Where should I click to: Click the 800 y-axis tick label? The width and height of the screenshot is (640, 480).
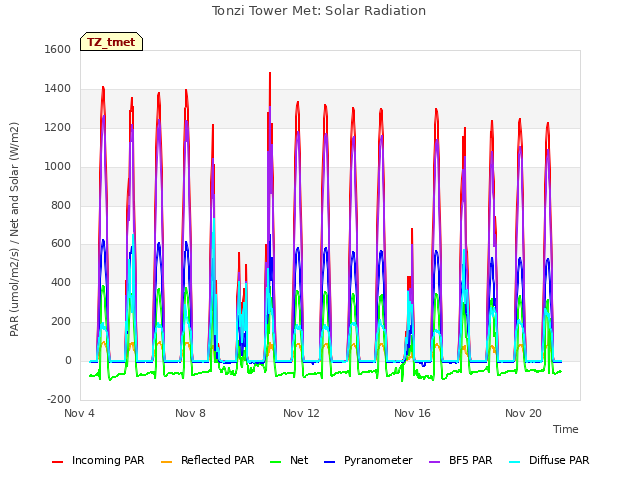(x=61, y=205)
